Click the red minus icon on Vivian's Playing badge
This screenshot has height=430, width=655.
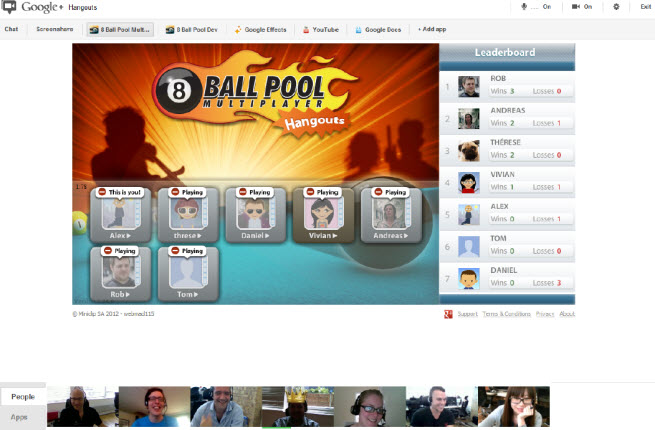[x=310, y=192]
